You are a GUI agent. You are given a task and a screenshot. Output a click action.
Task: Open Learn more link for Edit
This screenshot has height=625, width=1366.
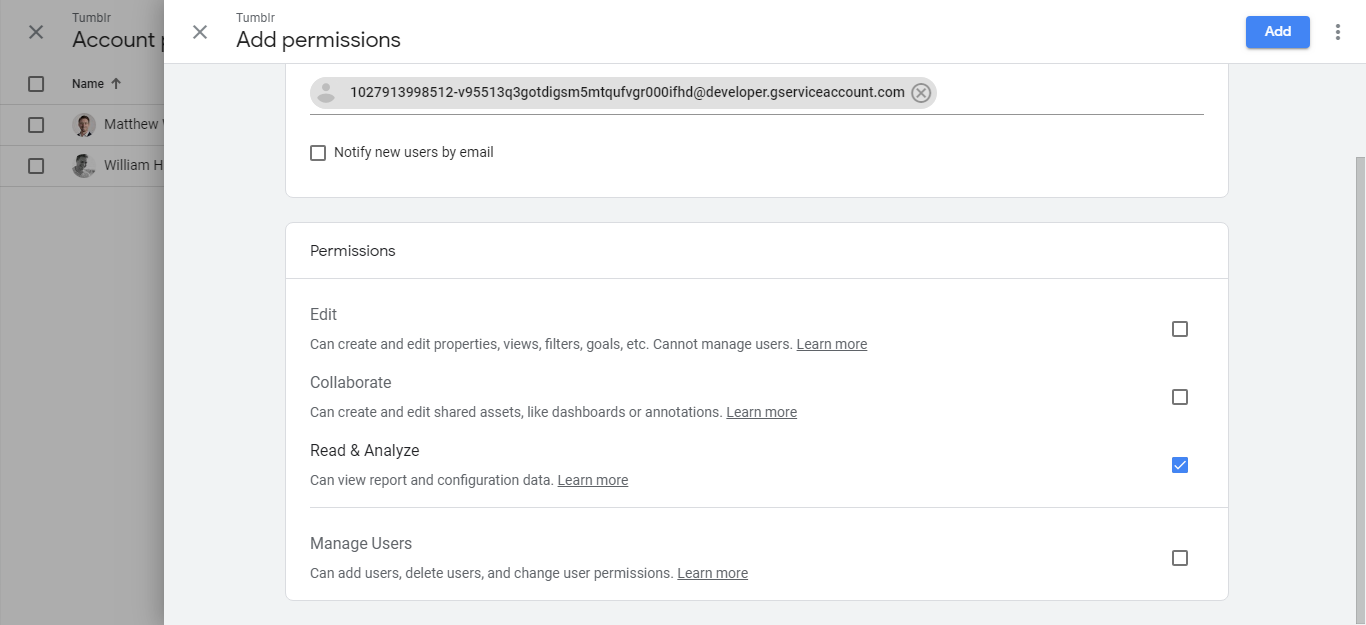pyautogui.click(x=831, y=344)
